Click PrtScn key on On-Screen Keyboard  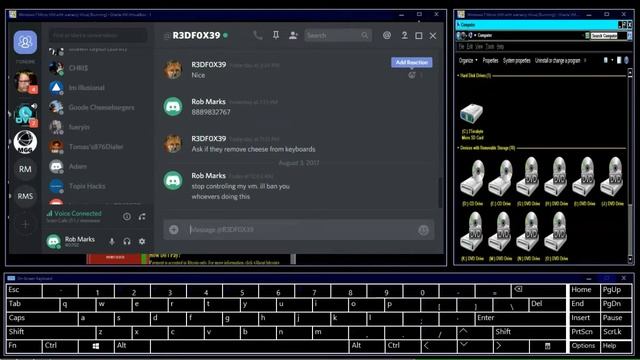[x=584, y=332]
